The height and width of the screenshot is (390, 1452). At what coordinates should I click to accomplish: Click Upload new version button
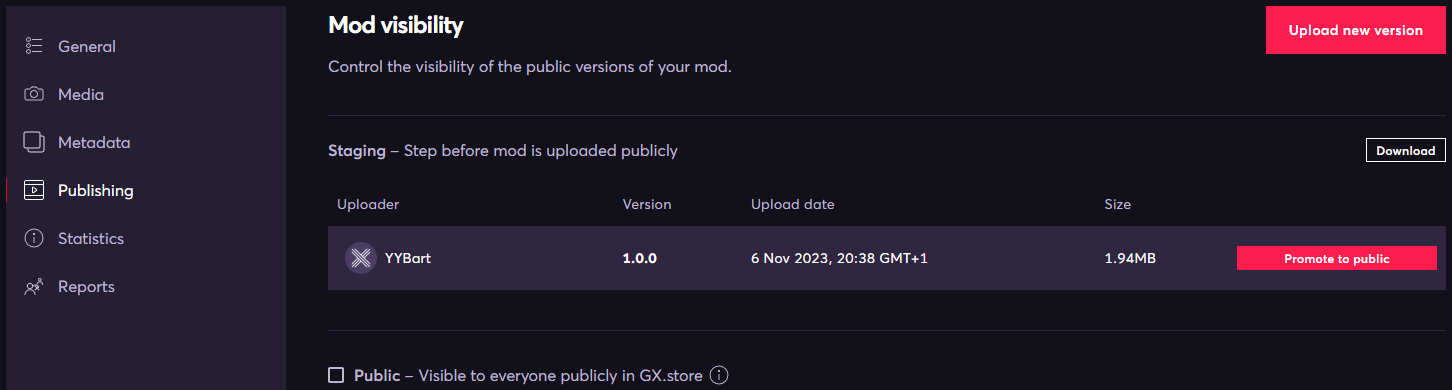(1355, 30)
